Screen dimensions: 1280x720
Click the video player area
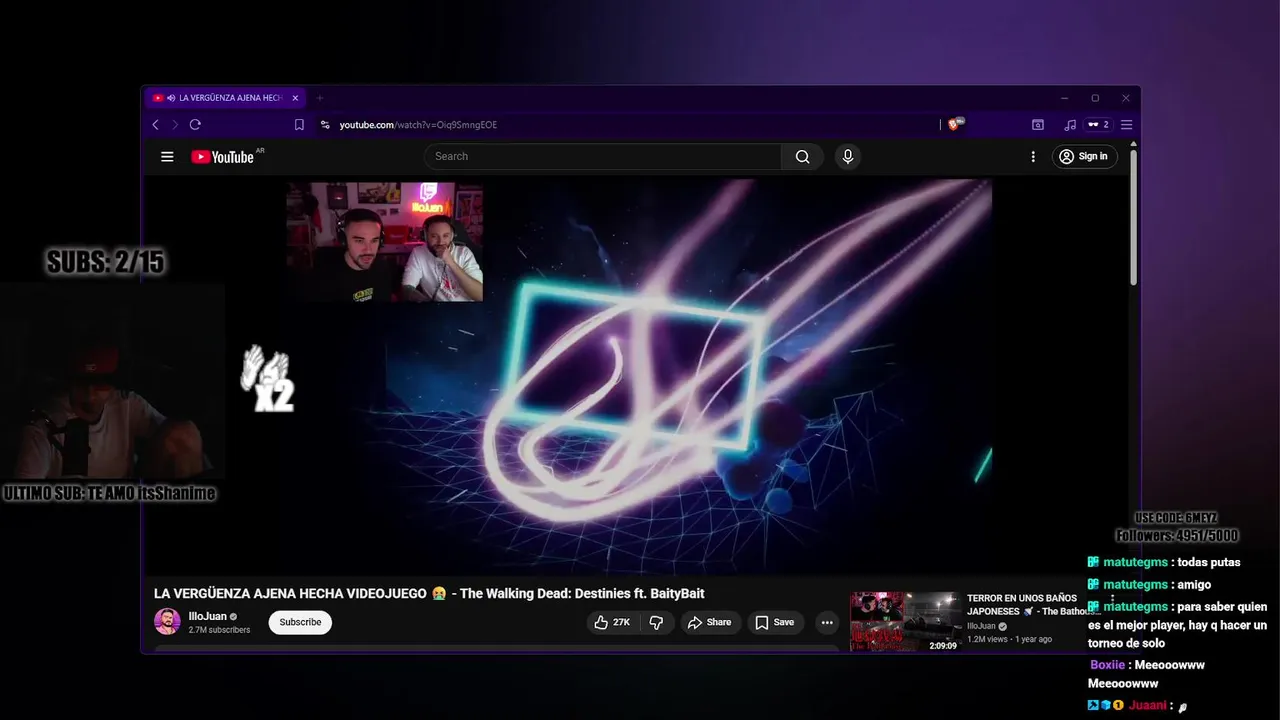pos(639,377)
